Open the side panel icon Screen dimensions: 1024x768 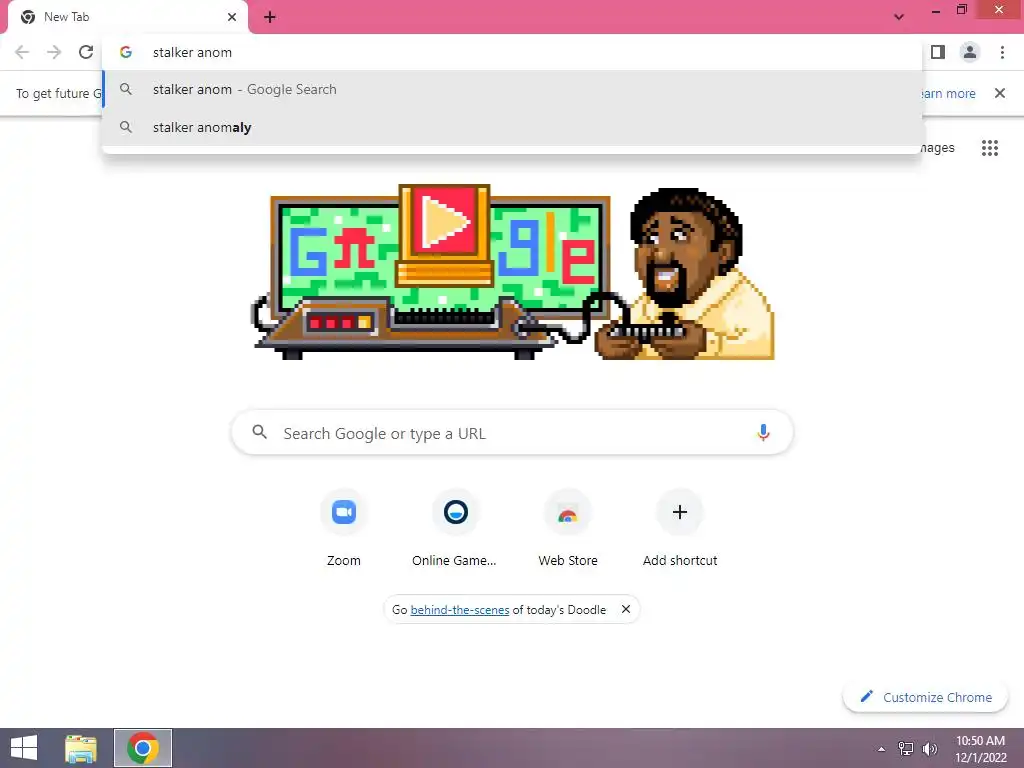[x=938, y=52]
